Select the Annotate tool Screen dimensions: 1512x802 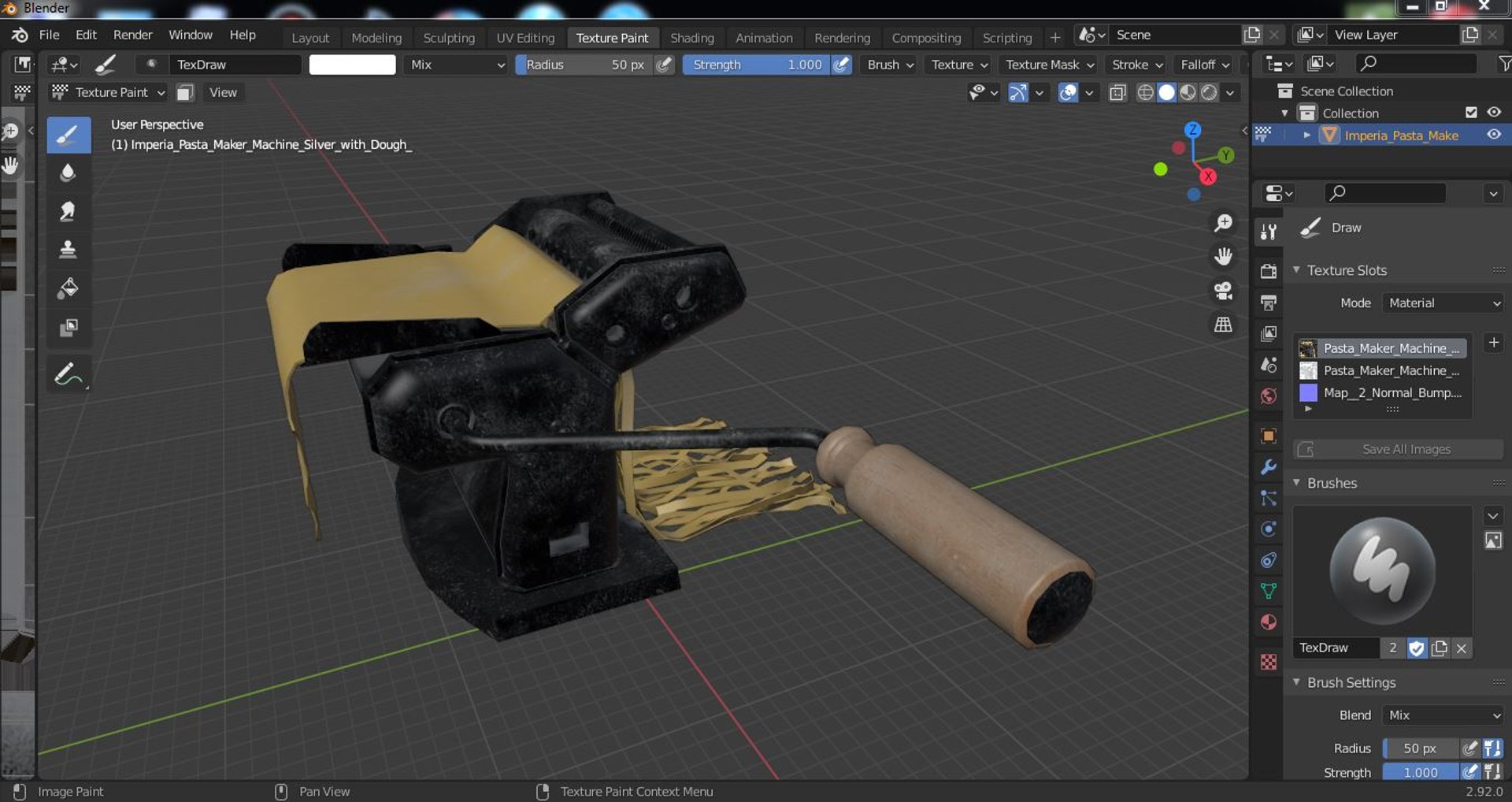pos(69,373)
